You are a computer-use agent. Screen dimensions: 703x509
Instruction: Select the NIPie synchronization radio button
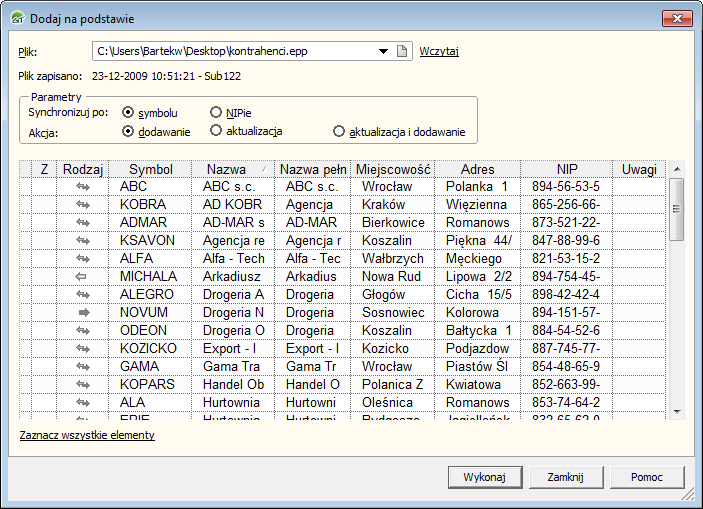pos(216,113)
